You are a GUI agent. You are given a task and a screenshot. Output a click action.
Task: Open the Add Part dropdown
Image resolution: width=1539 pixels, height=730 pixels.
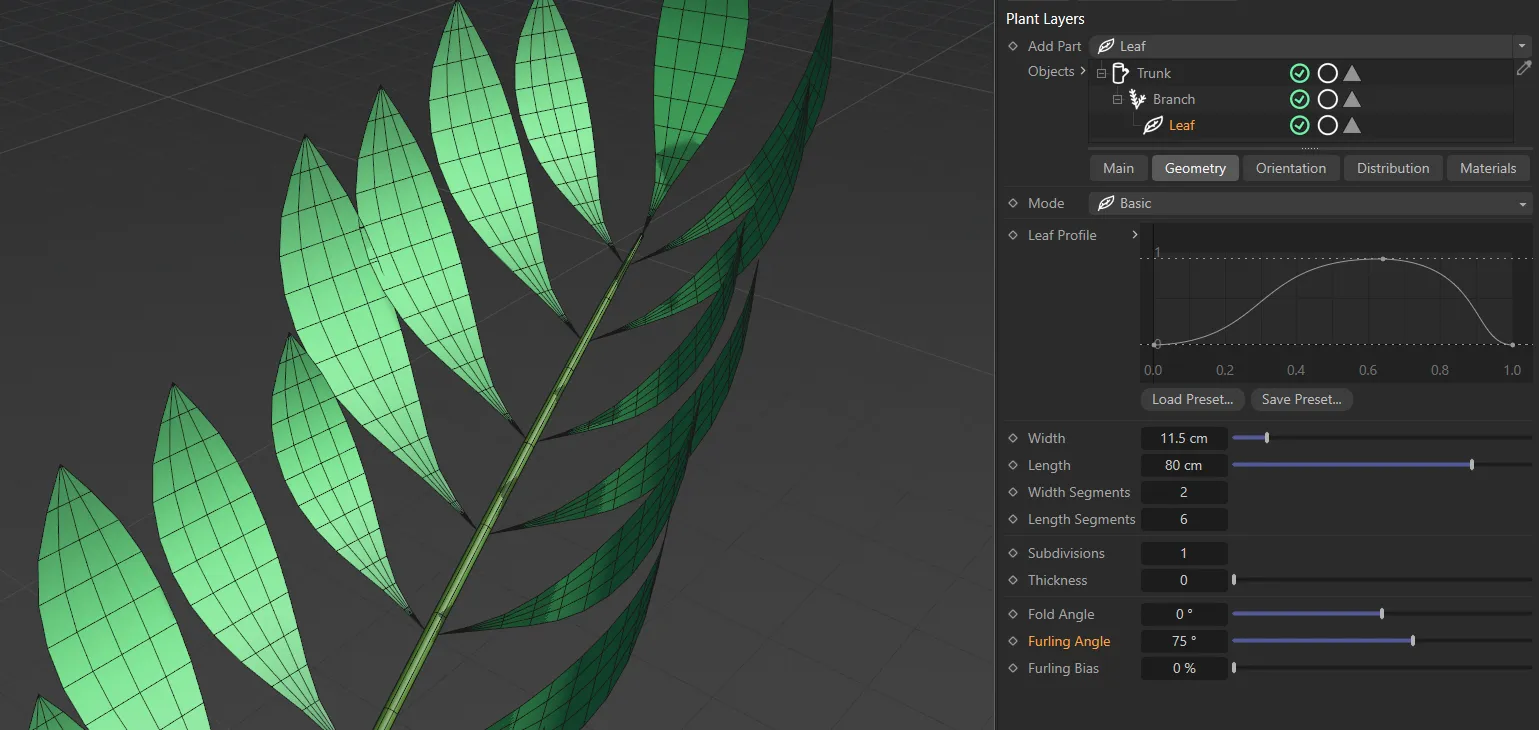[1521, 45]
